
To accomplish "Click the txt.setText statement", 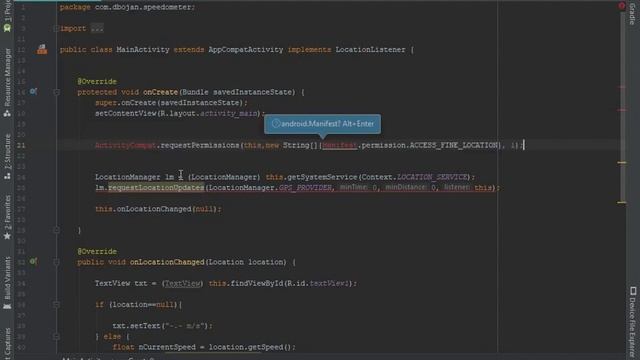I will point(162,326).
